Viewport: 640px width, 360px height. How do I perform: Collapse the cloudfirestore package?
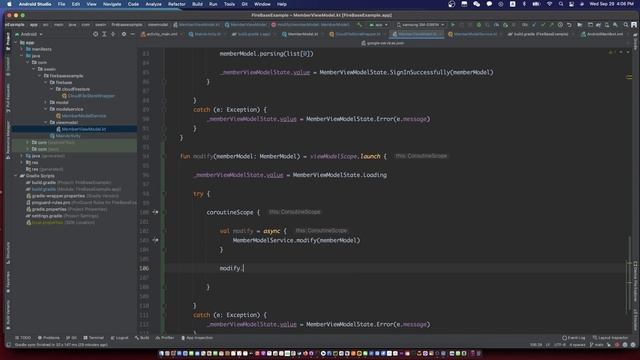click(x=51, y=89)
